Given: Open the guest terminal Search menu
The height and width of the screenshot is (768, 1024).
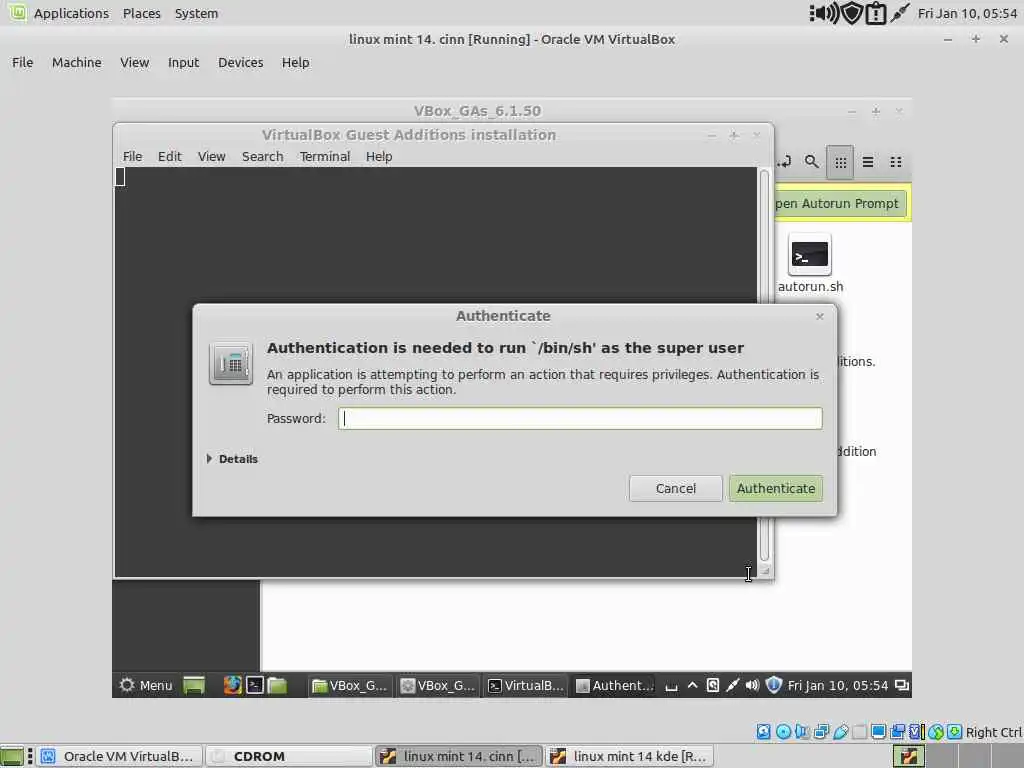Looking at the screenshot, I should tap(263, 157).
